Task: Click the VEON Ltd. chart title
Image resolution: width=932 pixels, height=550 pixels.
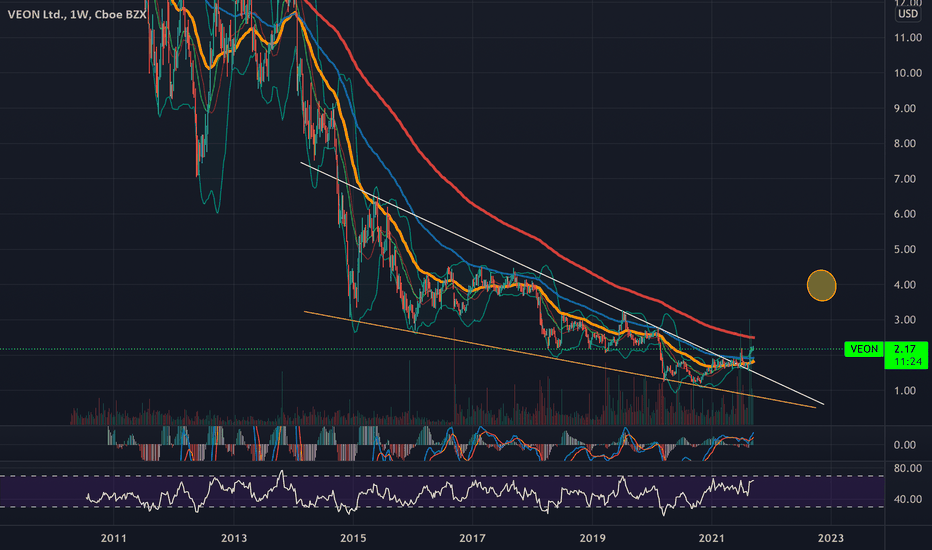Action: pos(77,14)
